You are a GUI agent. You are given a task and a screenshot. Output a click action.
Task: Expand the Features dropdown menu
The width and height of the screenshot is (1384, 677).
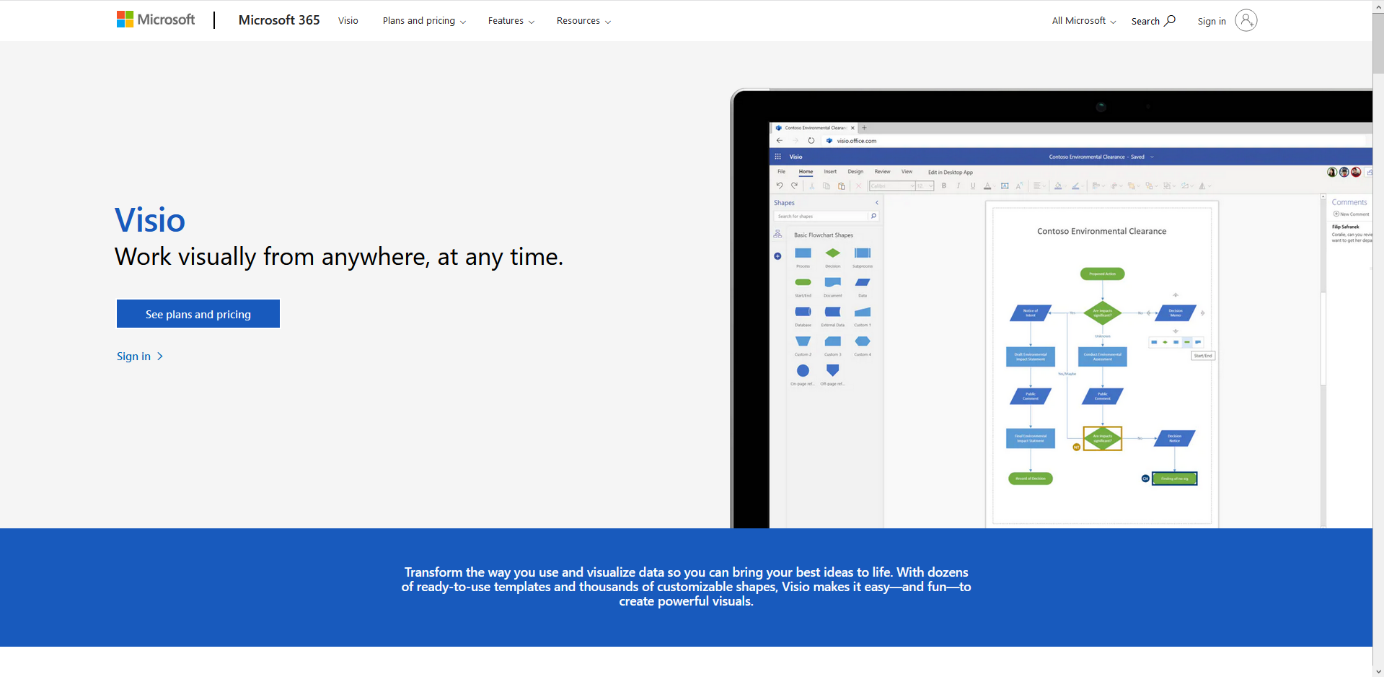pos(511,21)
